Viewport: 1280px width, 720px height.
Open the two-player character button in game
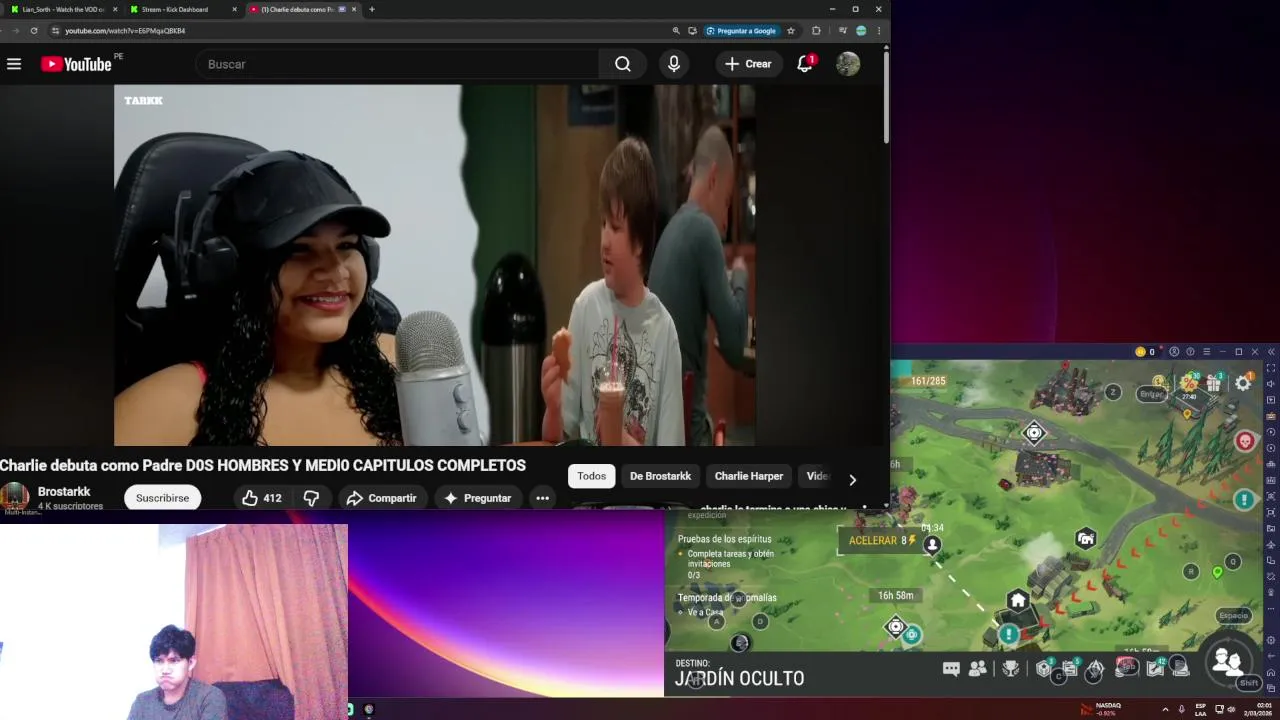click(x=1227, y=661)
